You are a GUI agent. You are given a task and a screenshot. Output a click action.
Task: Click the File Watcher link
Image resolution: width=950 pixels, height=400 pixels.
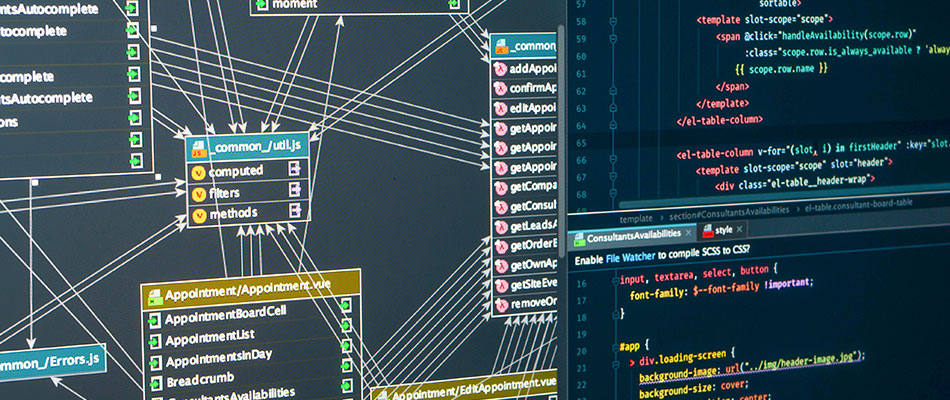625,259
